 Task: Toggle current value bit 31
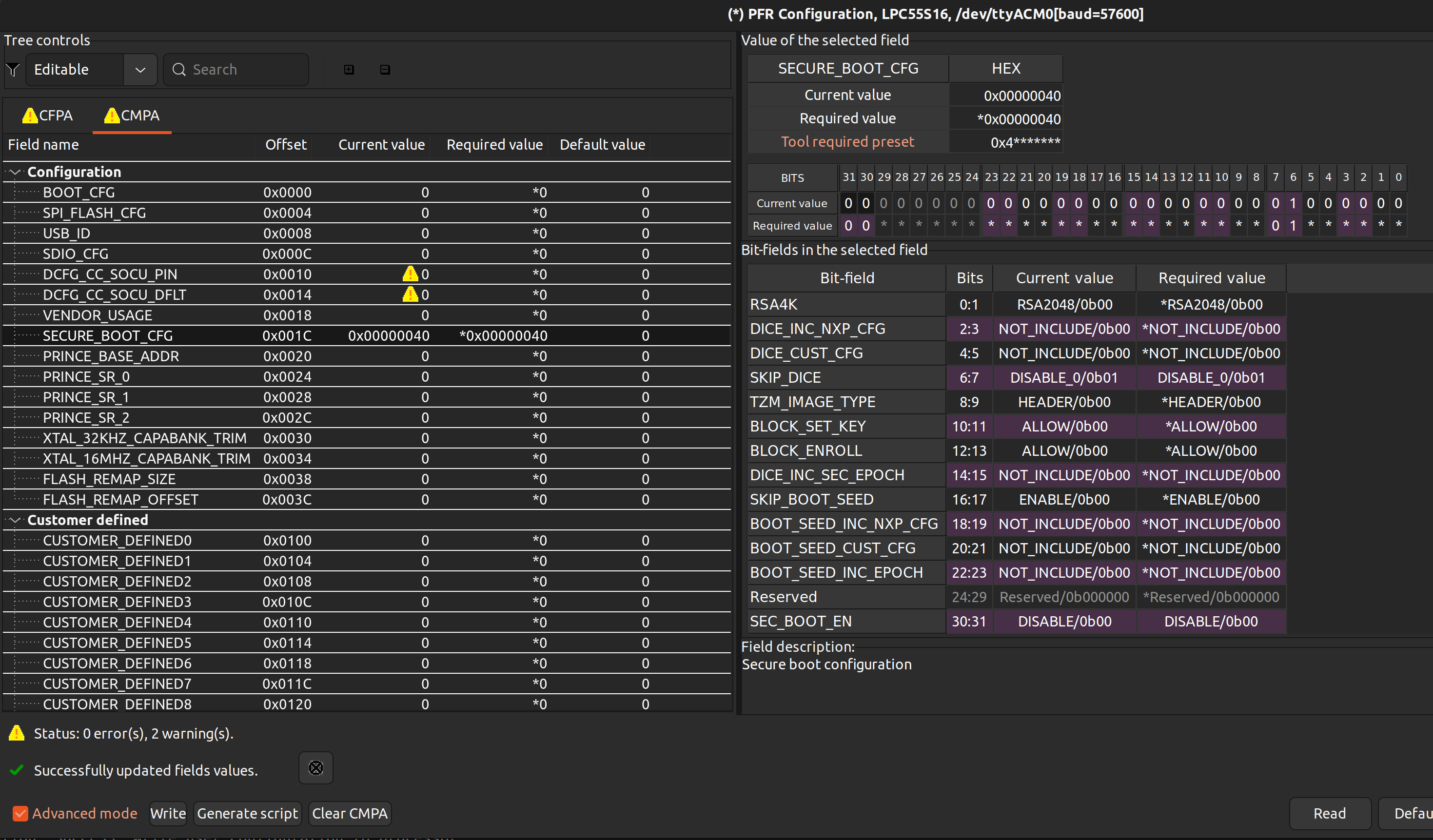click(848, 203)
